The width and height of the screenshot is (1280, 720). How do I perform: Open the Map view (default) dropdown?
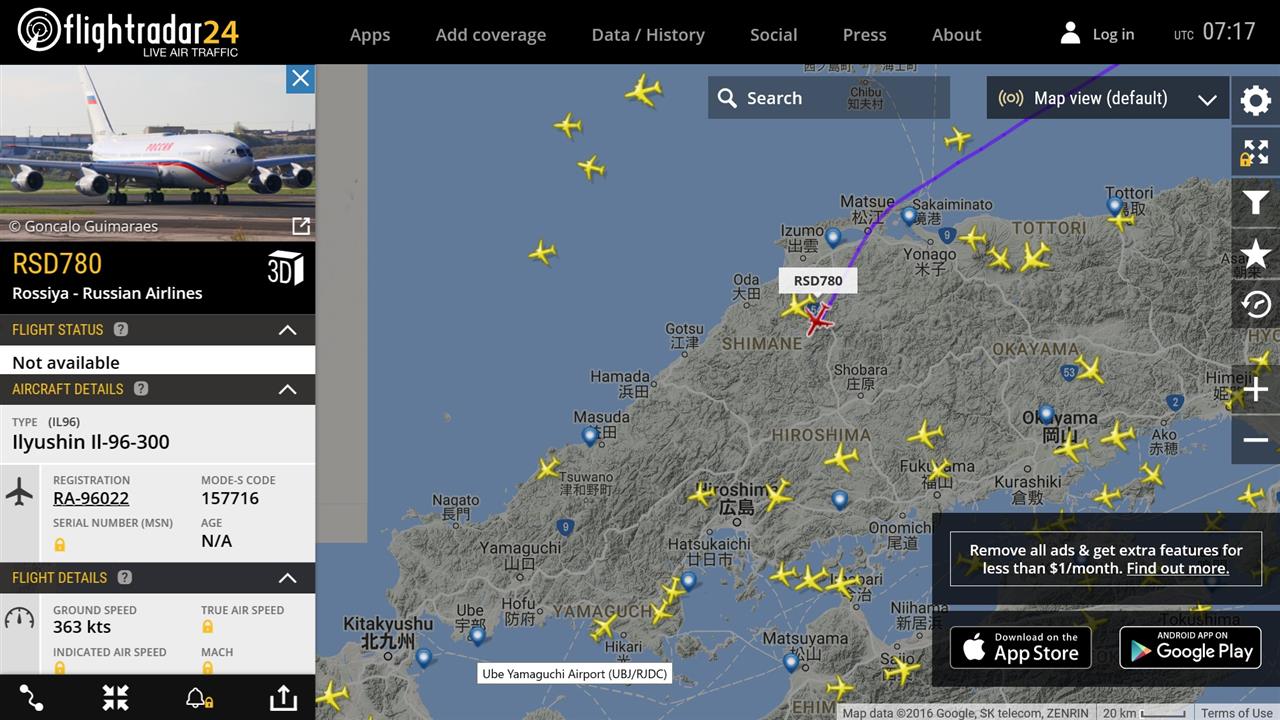pos(1108,98)
